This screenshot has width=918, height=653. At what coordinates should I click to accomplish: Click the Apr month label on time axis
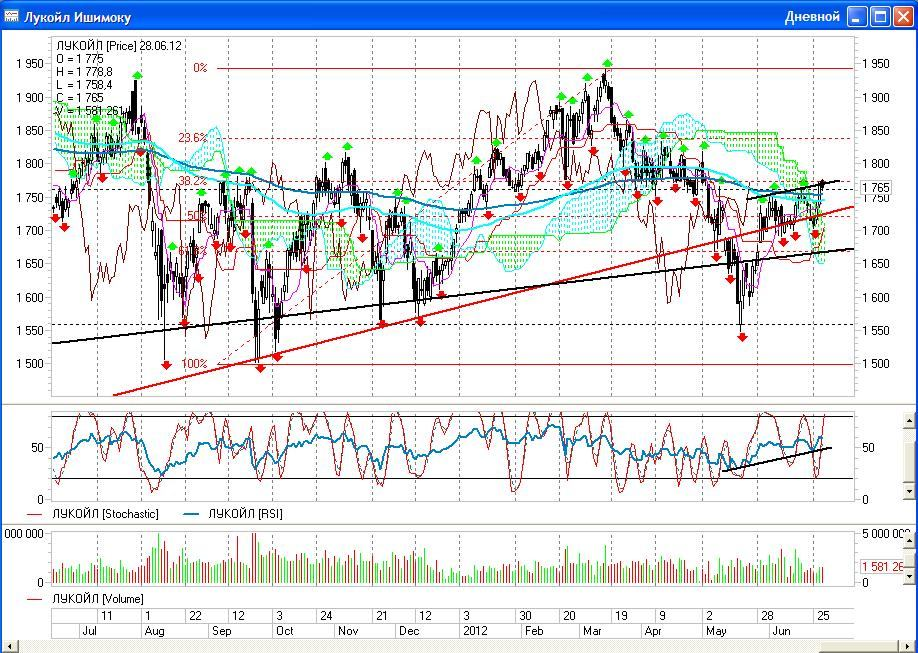click(x=653, y=631)
